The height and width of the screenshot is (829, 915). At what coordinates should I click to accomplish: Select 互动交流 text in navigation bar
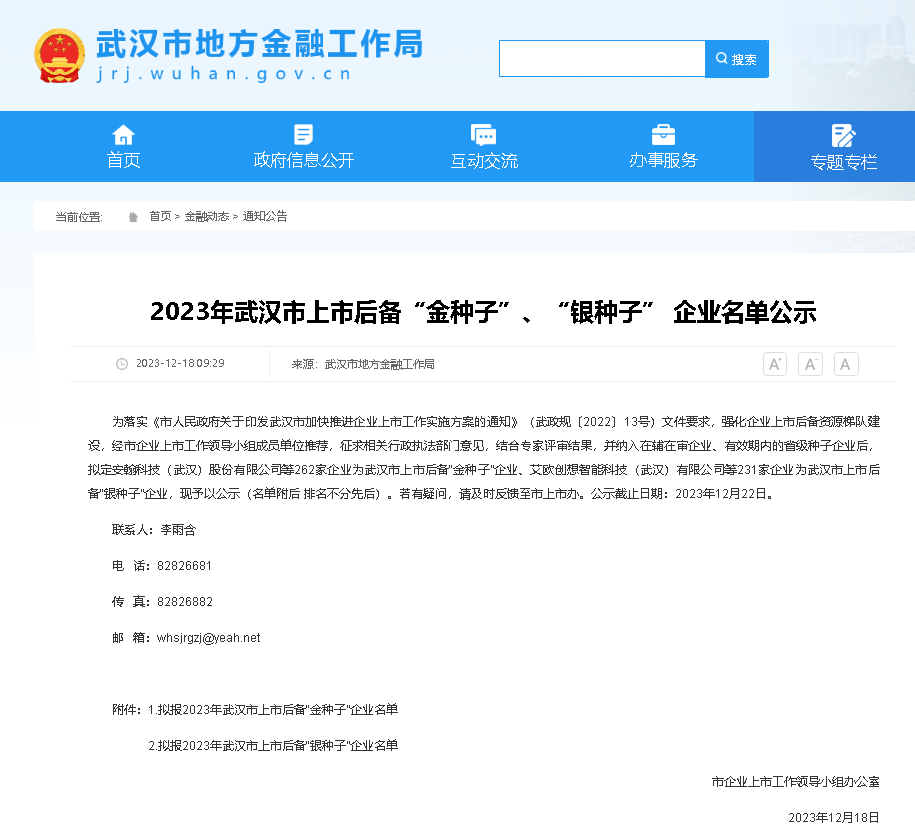[x=484, y=161]
